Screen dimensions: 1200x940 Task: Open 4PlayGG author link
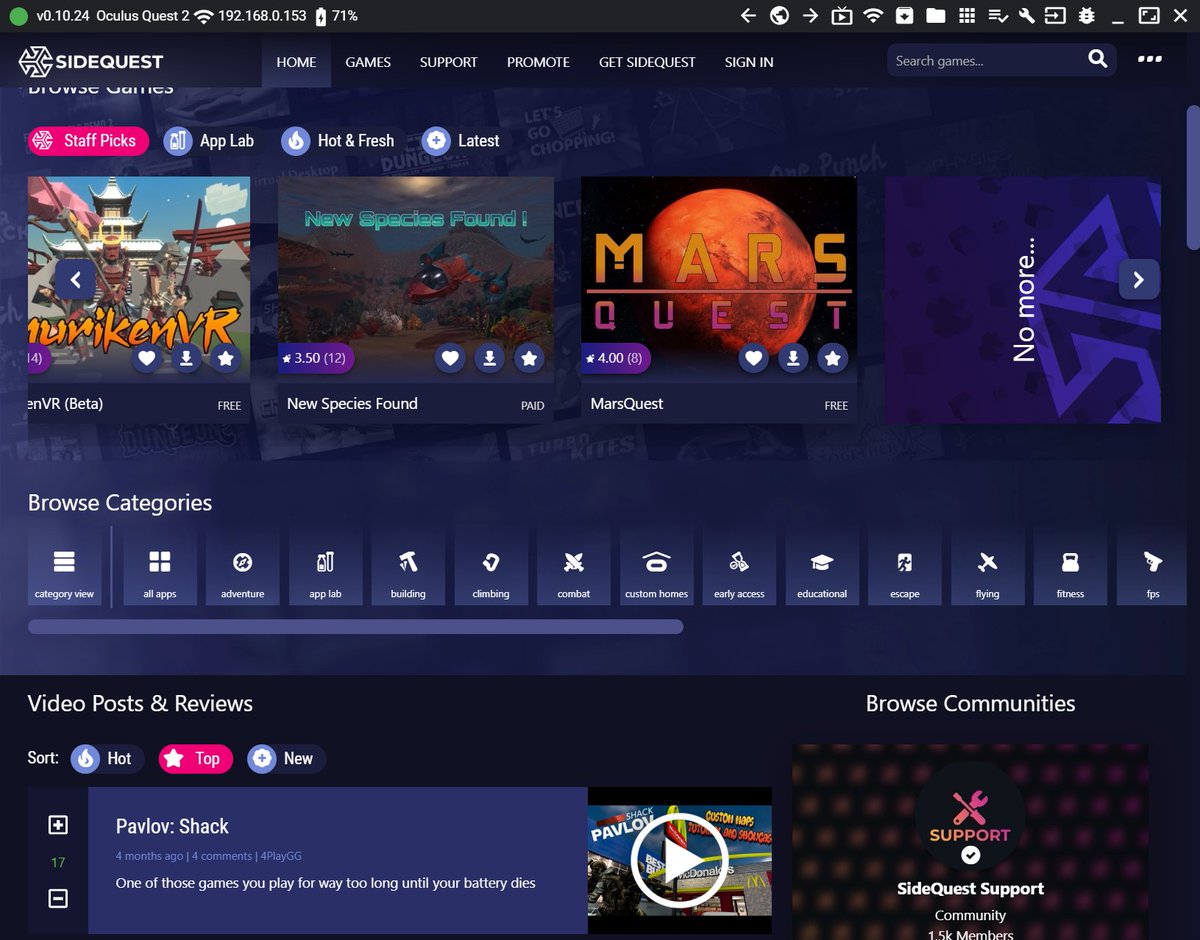281,857
